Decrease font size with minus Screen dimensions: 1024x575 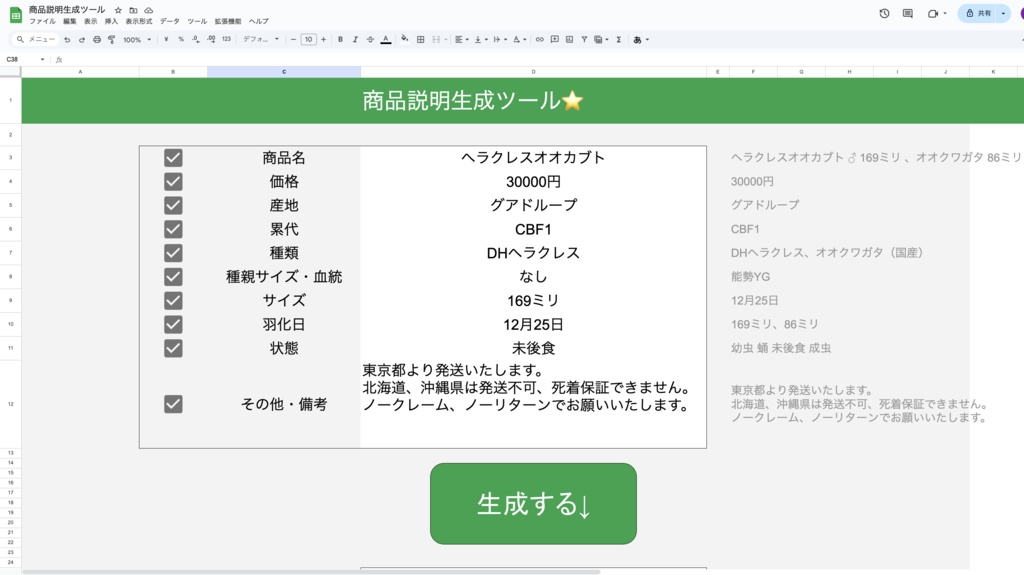(293, 39)
